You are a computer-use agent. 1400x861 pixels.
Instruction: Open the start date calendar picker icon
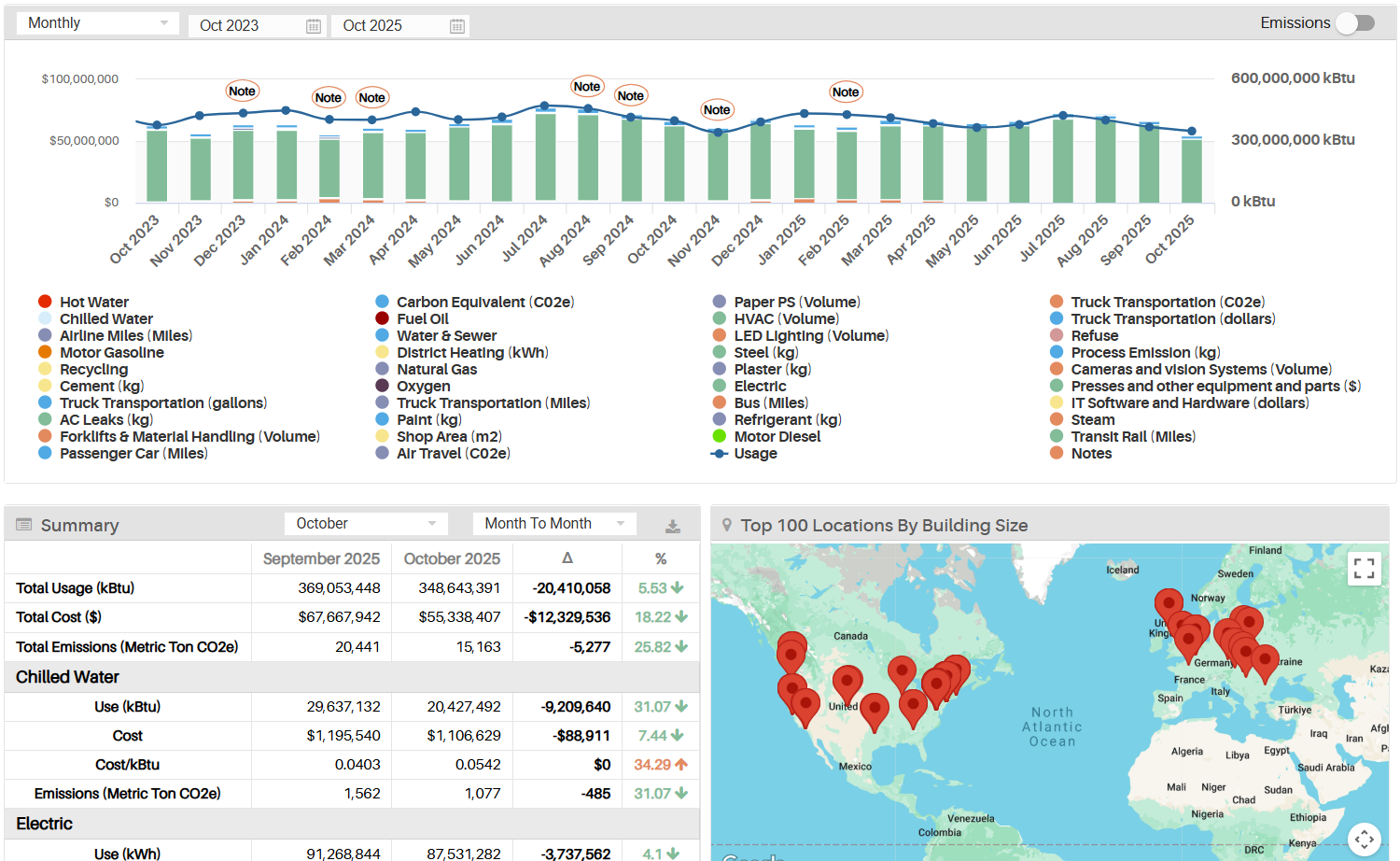coord(314,26)
